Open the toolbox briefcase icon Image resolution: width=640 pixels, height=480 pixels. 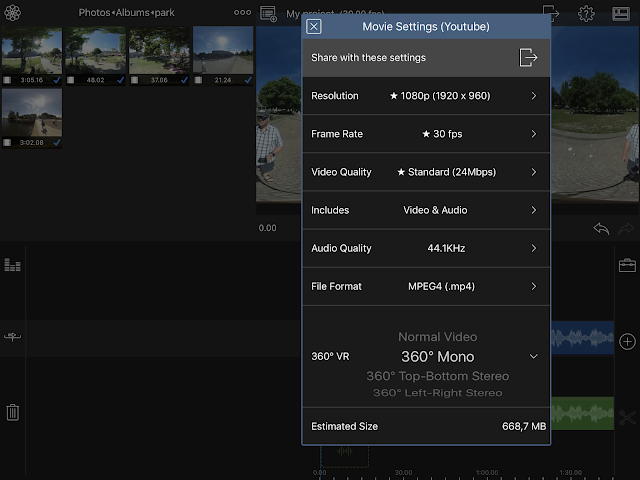click(x=627, y=265)
